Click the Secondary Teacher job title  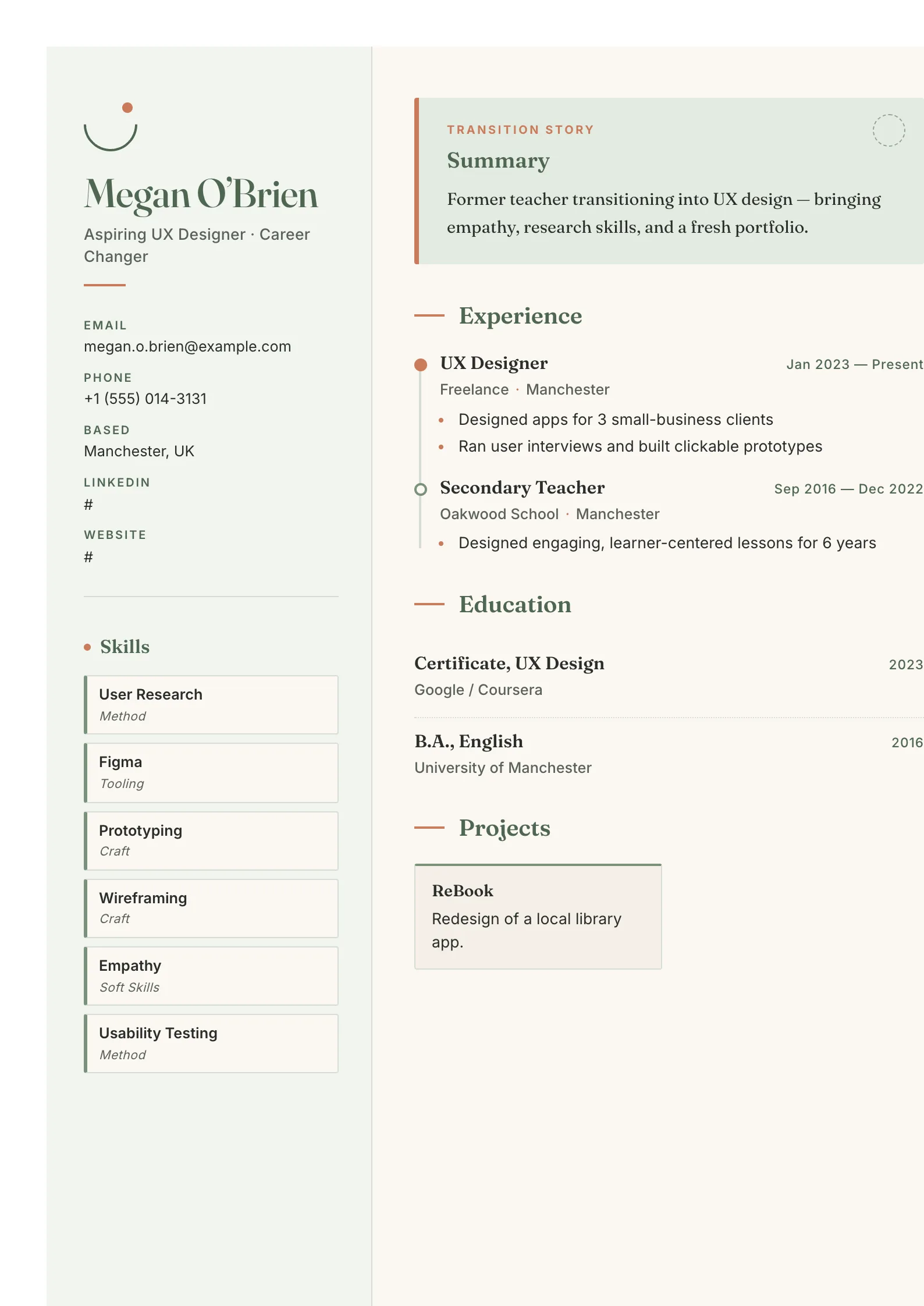click(523, 488)
